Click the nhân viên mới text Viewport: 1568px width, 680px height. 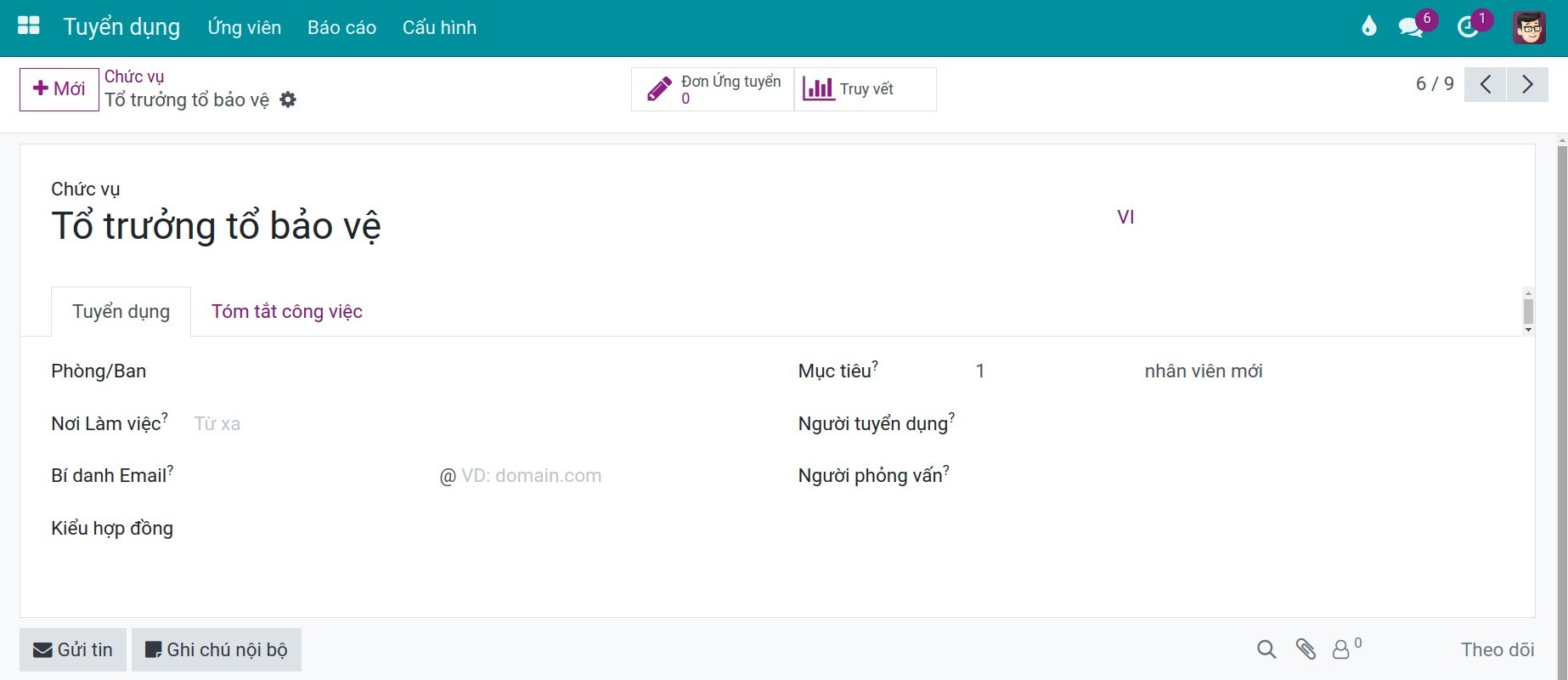pos(1203,371)
